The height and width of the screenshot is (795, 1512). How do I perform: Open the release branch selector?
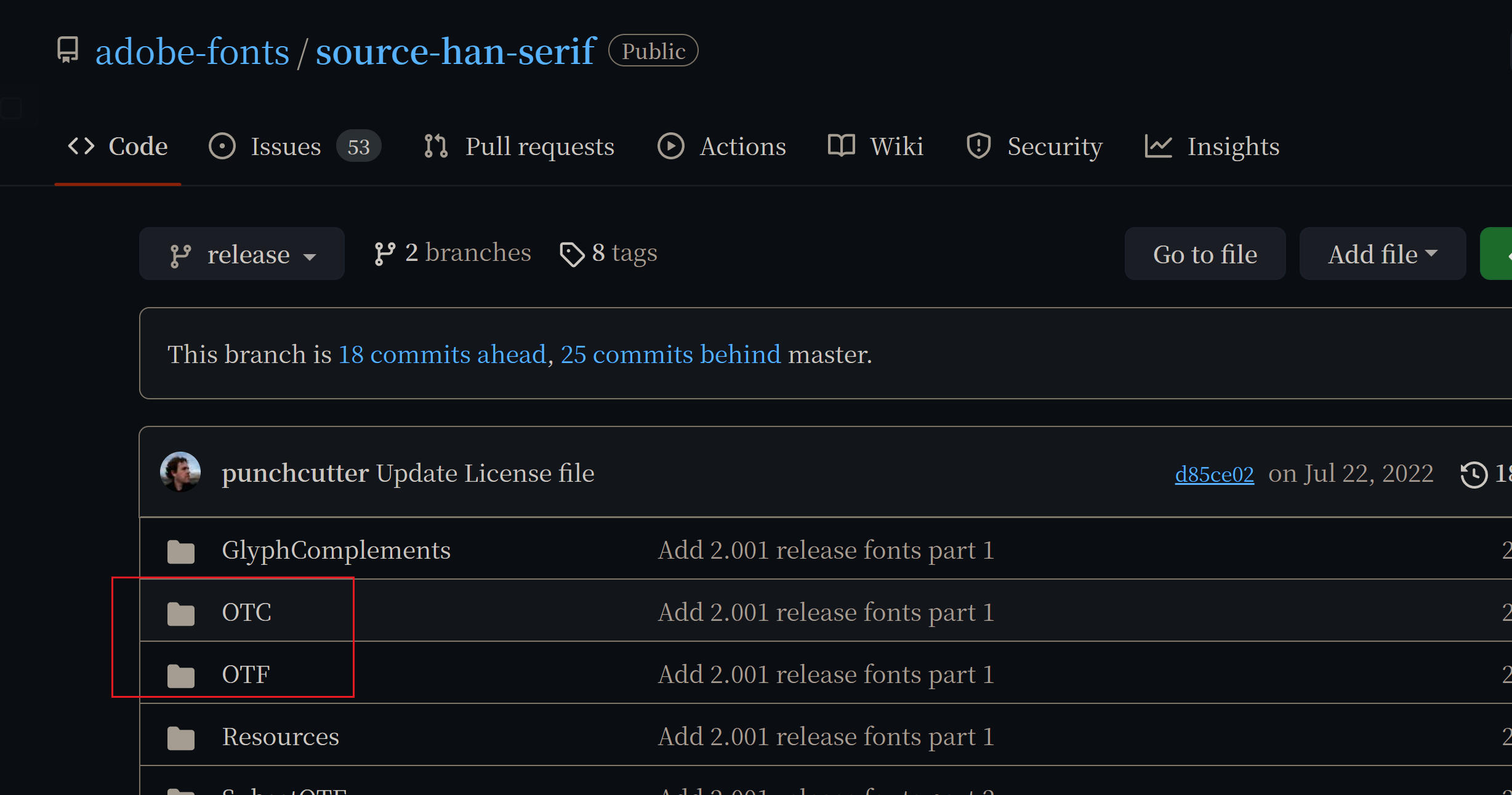click(241, 254)
